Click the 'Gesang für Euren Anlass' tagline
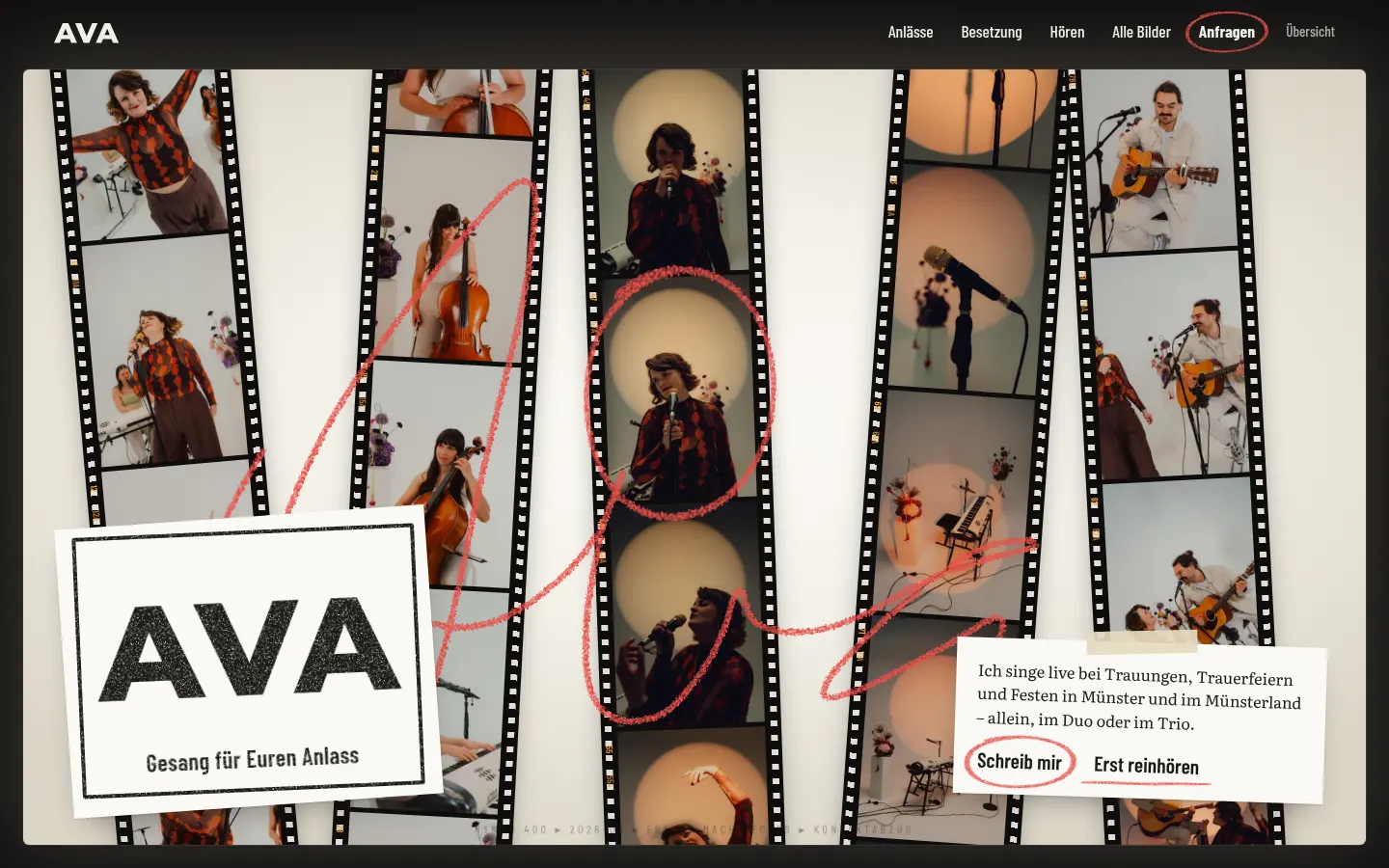Viewport: 1389px width, 868px height. pos(252,760)
